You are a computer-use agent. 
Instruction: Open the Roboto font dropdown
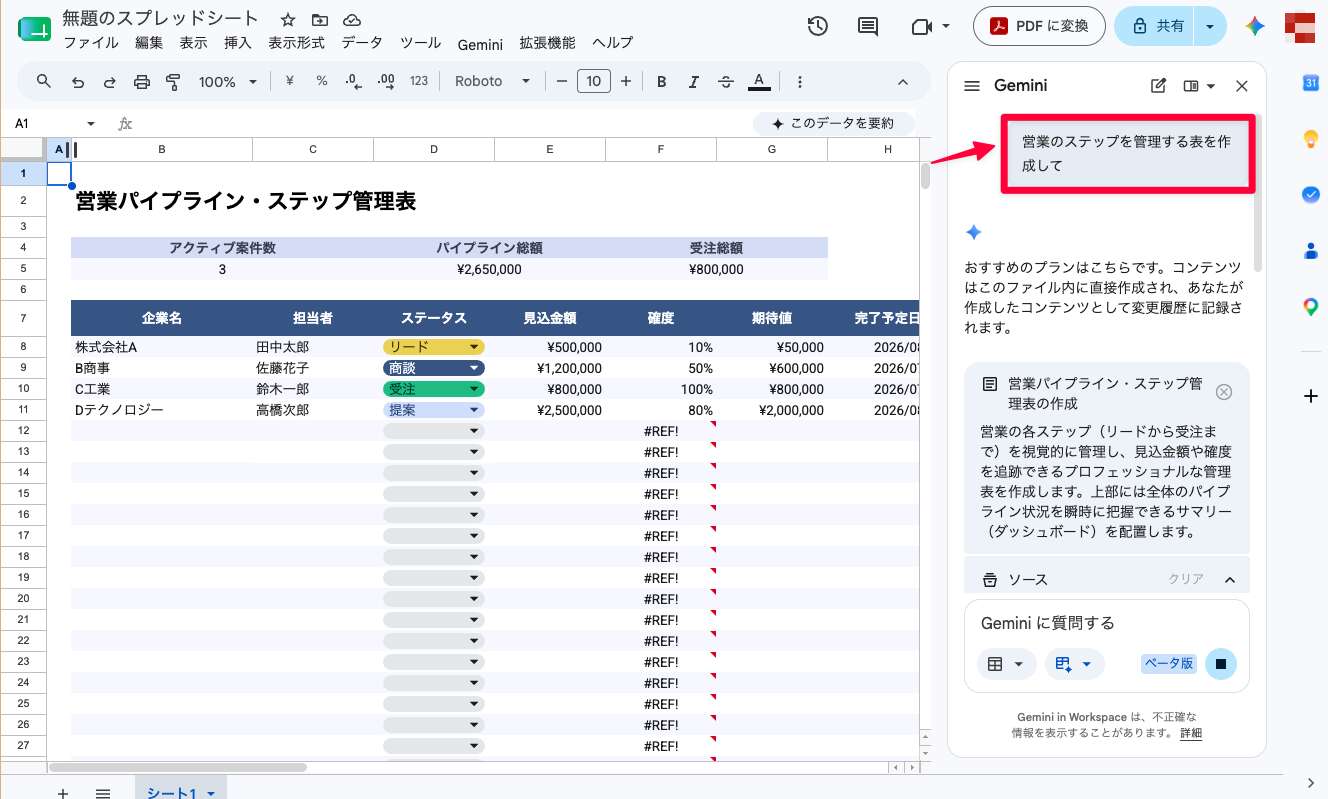pyautogui.click(x=492, y=82)
